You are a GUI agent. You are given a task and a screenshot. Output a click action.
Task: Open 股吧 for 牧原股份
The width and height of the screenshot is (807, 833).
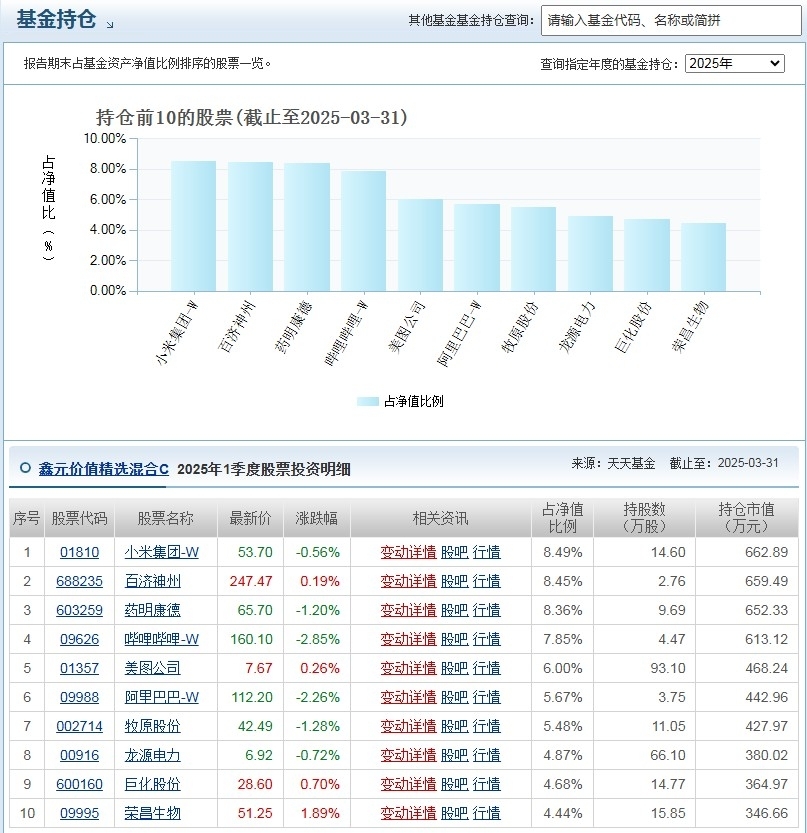[x=455, y=726]
